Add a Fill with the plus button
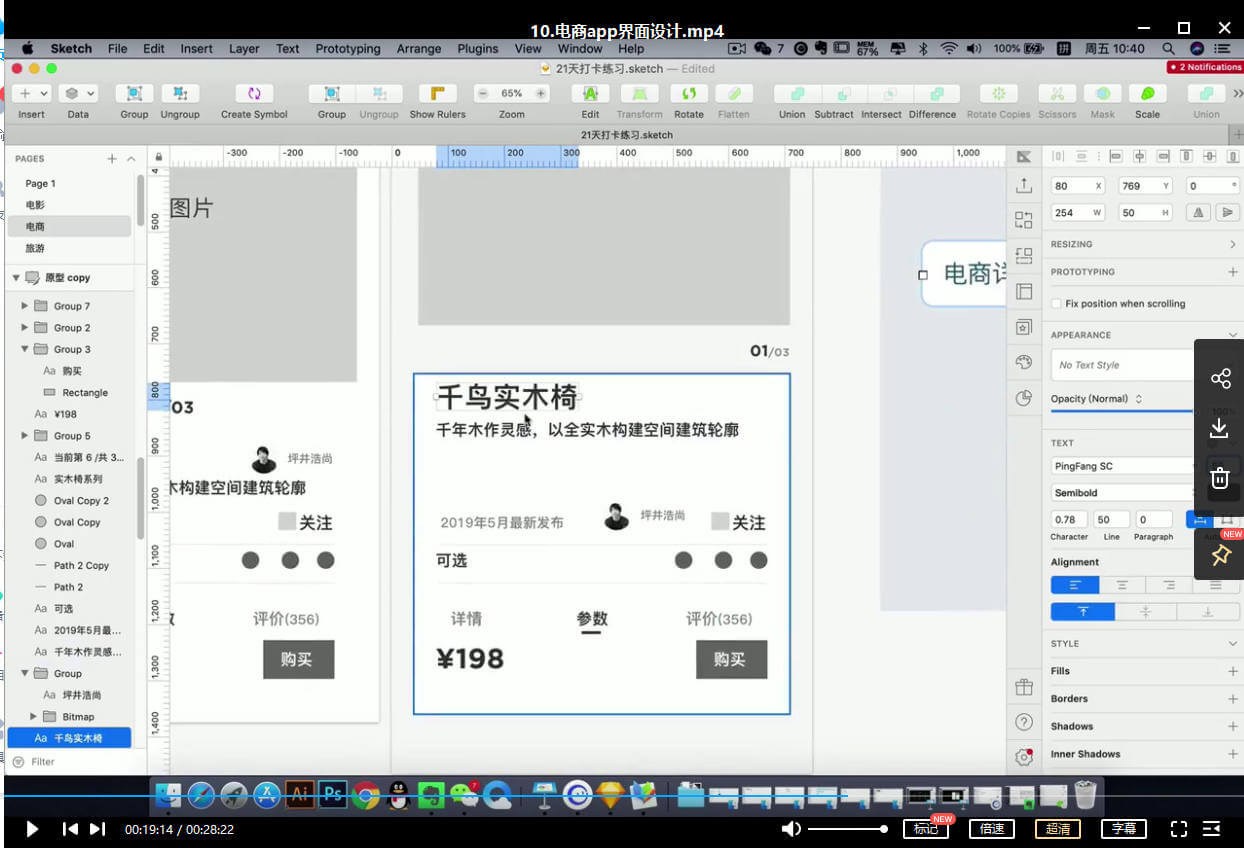Image resolution: width=1244 pixels, height=848 pixels. 1232,670
